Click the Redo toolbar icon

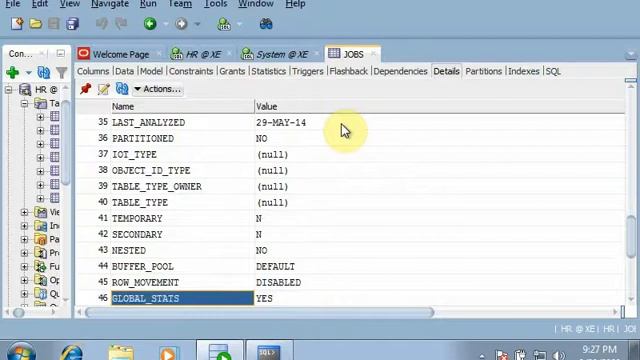tap(121, 24)
